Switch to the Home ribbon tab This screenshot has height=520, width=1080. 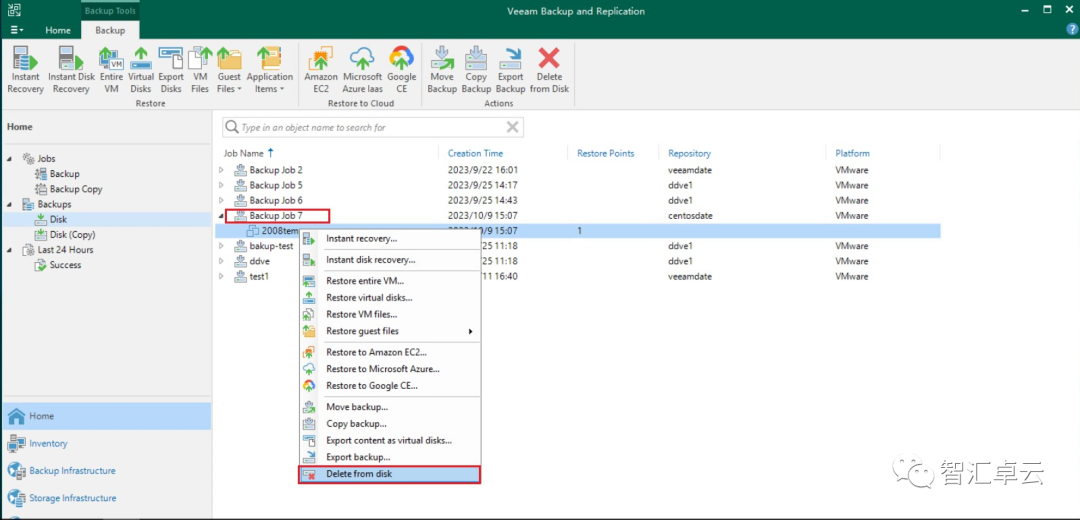coord(58,30)
